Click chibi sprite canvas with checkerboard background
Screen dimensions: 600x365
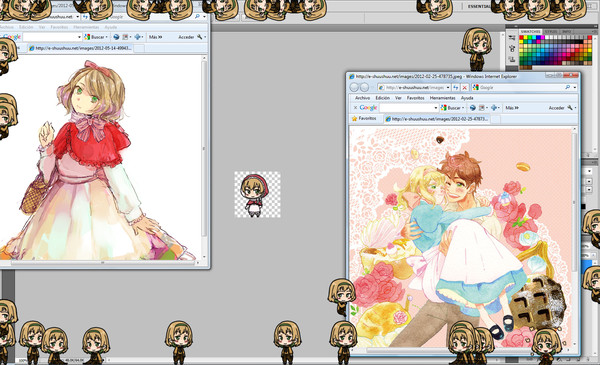258,194
